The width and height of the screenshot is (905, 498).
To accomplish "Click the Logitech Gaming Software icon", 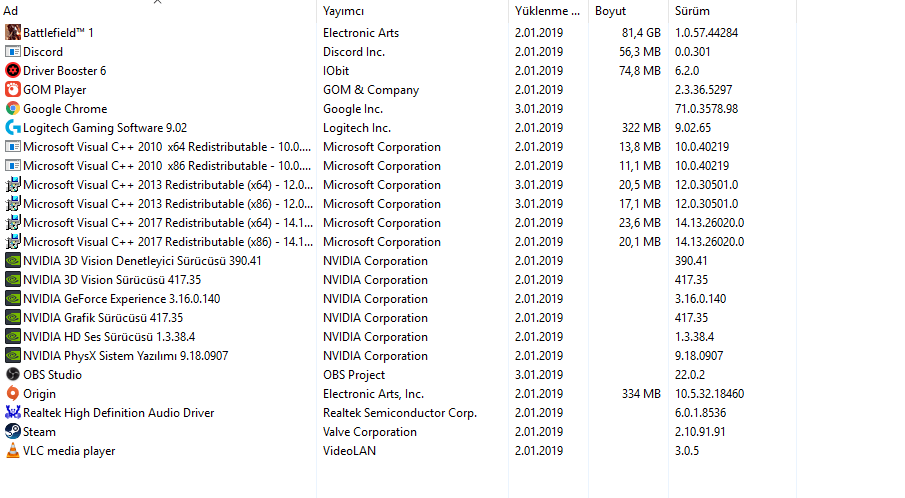I will [x=13, y=128].
